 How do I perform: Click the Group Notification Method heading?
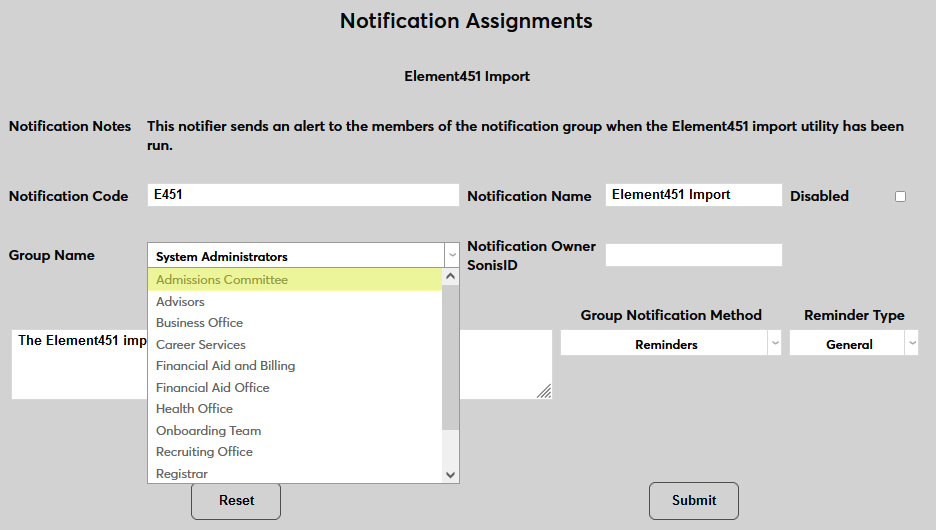point(671,315)
